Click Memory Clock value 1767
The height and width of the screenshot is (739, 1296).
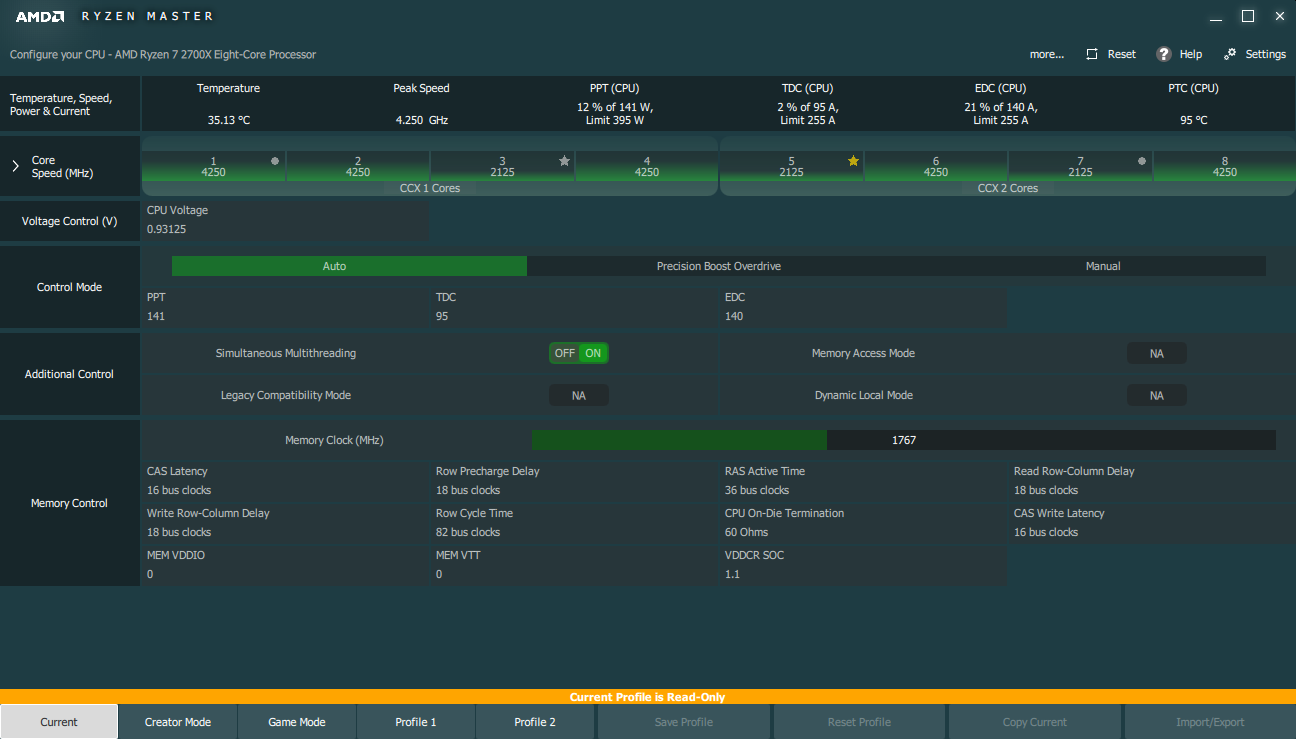pyautogui.click(x=904, y=440)
